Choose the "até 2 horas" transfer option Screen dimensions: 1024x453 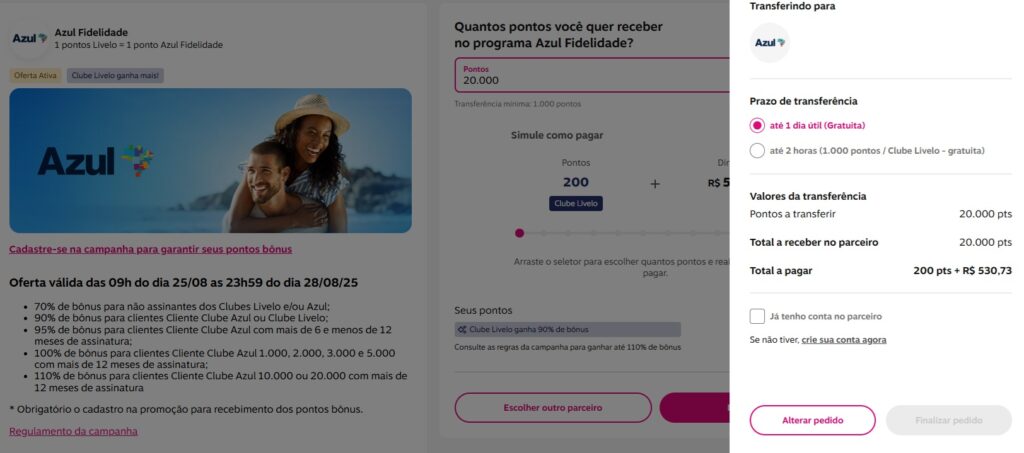tap(757, 151)
